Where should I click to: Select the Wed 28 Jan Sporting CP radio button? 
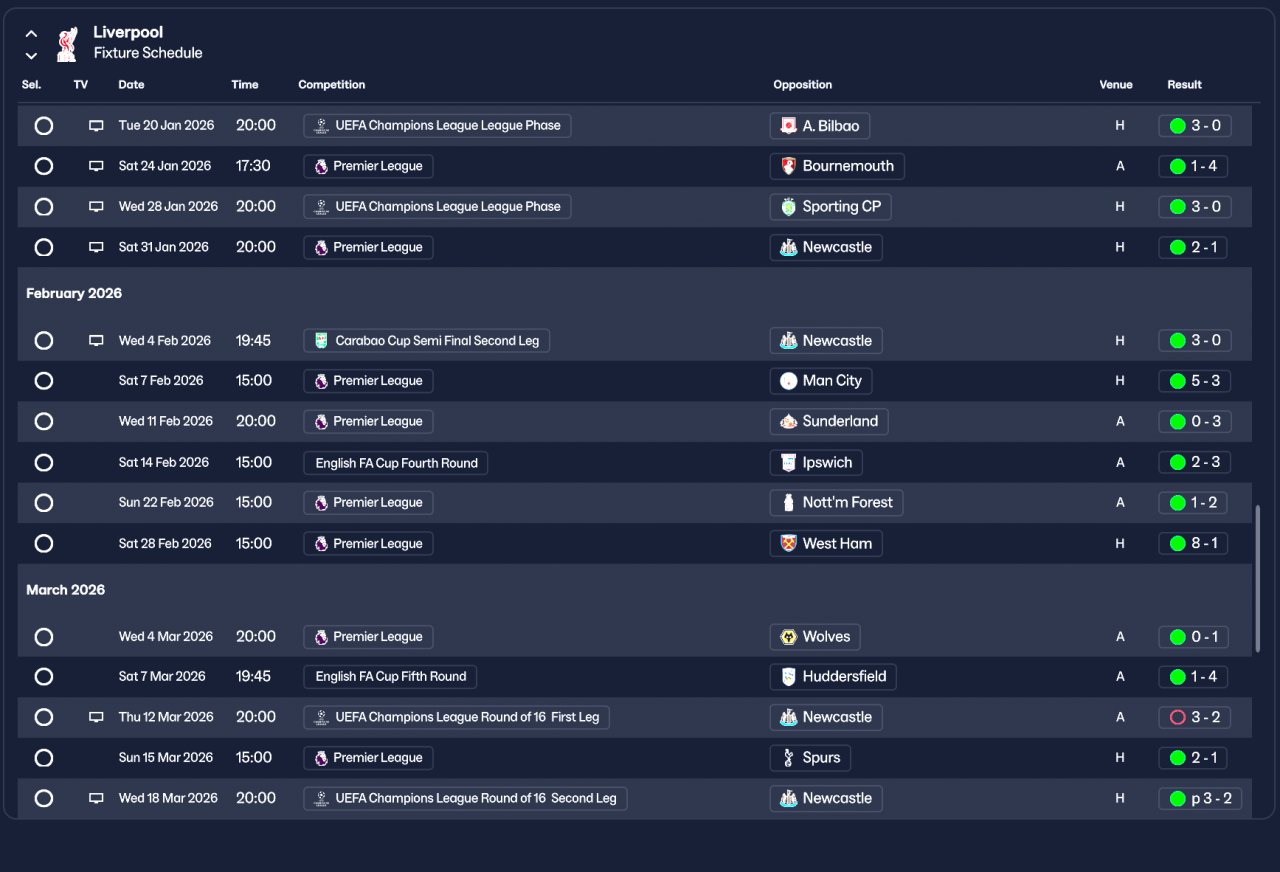[x=44, y=207]
